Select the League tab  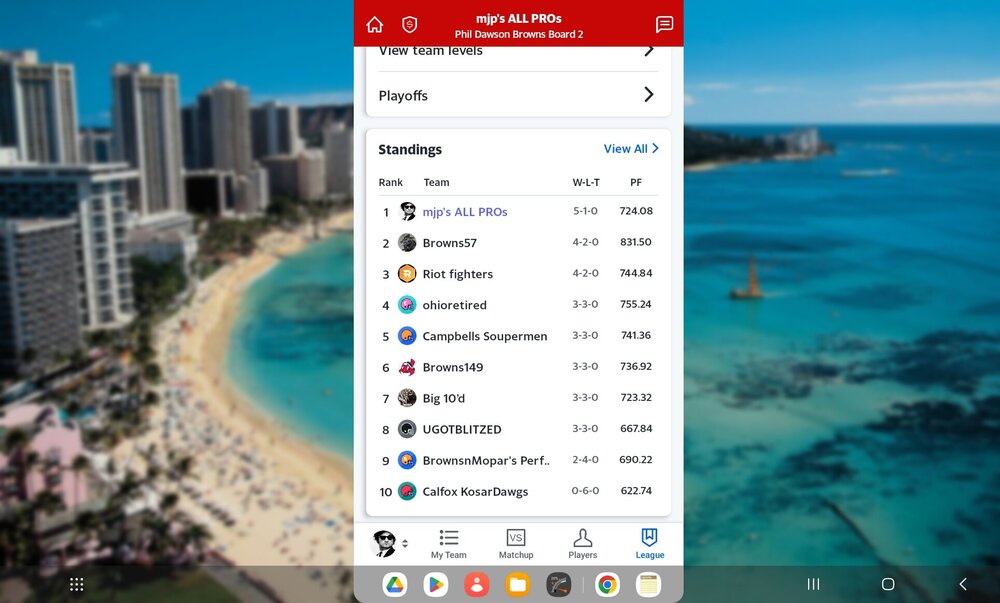[649, 544]
